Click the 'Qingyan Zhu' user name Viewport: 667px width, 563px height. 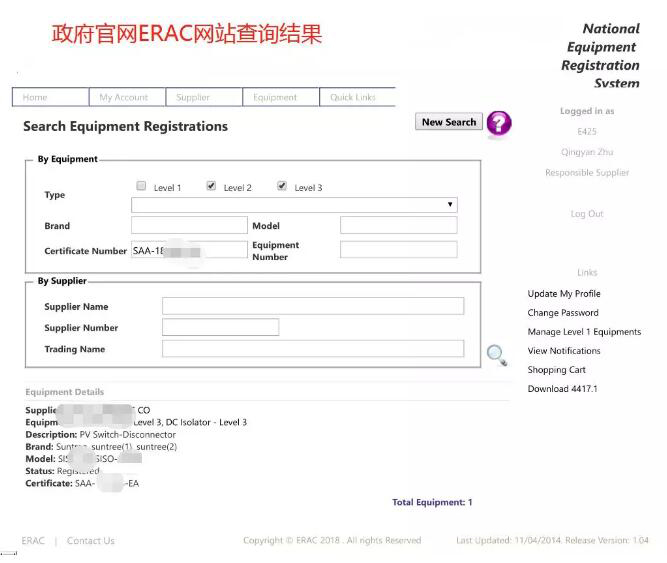587,152
